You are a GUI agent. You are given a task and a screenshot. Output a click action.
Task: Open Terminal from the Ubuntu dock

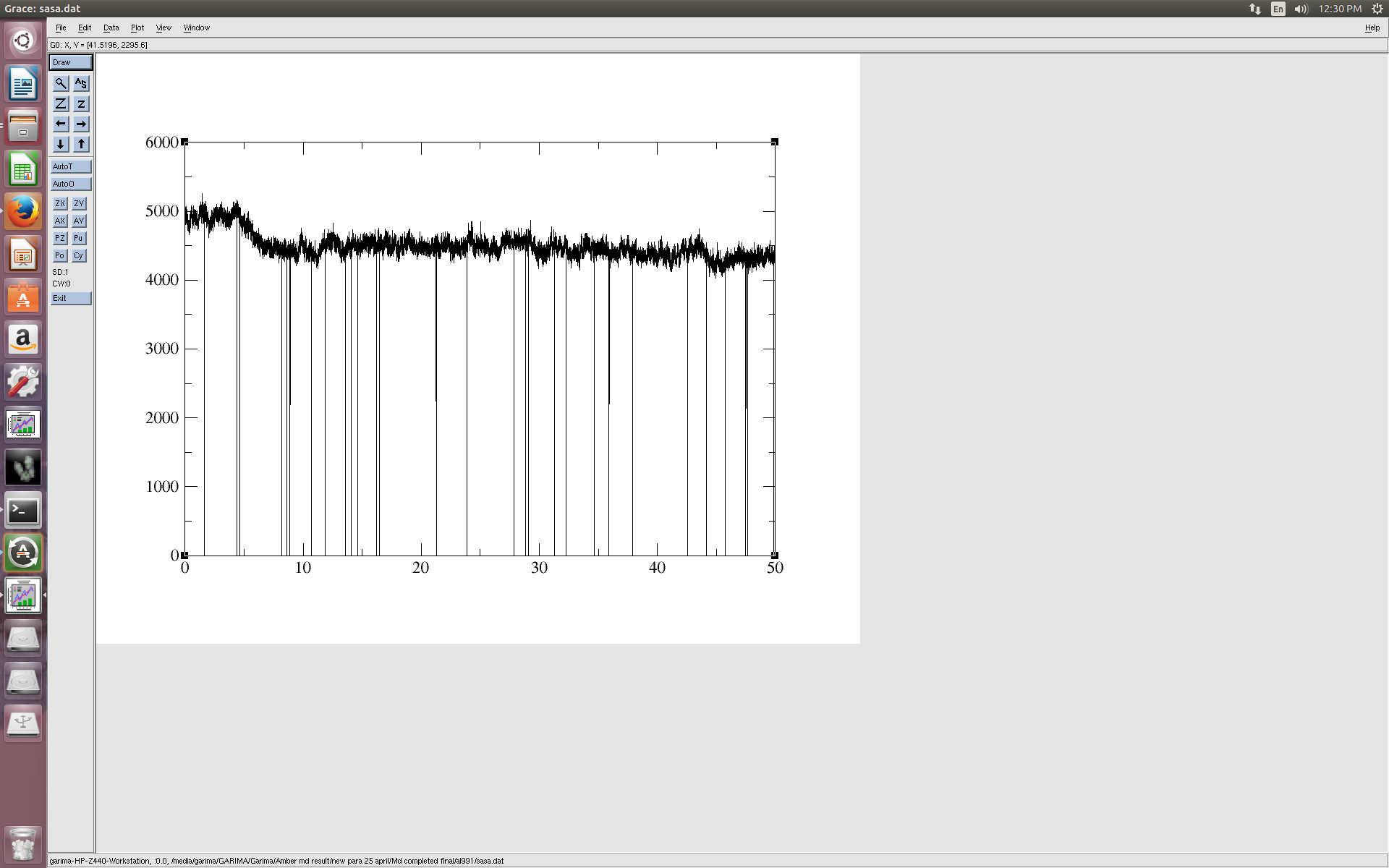pyautogui.click(x=23, y=511)
